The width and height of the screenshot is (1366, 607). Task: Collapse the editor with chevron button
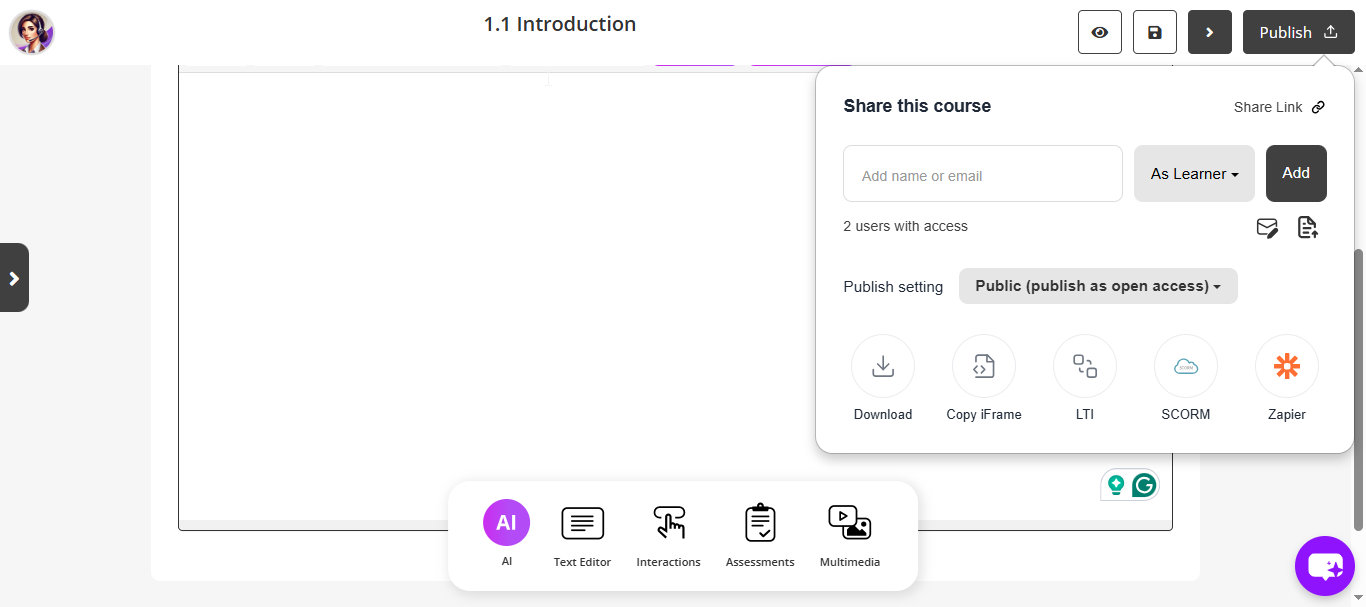click(1209, 32)
